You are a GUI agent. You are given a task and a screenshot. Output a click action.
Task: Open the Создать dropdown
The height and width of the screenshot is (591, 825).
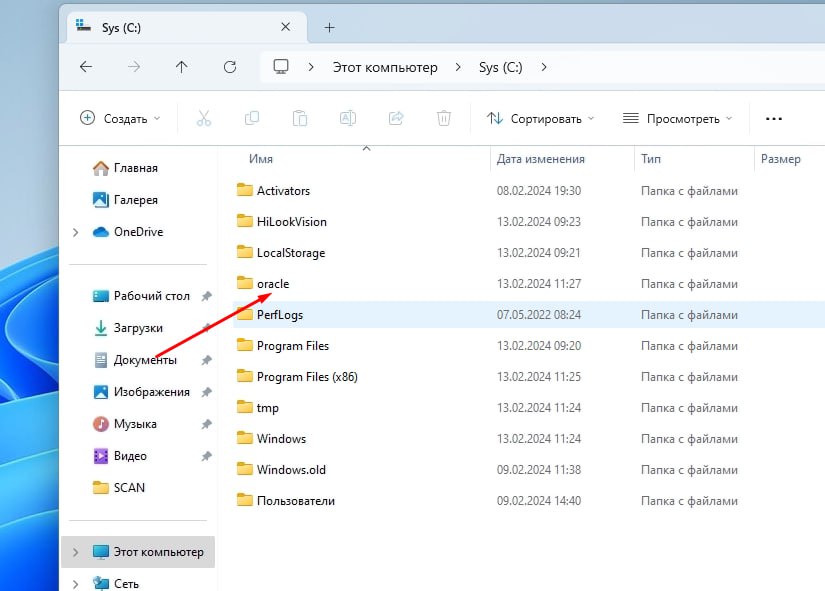point(120,118)
